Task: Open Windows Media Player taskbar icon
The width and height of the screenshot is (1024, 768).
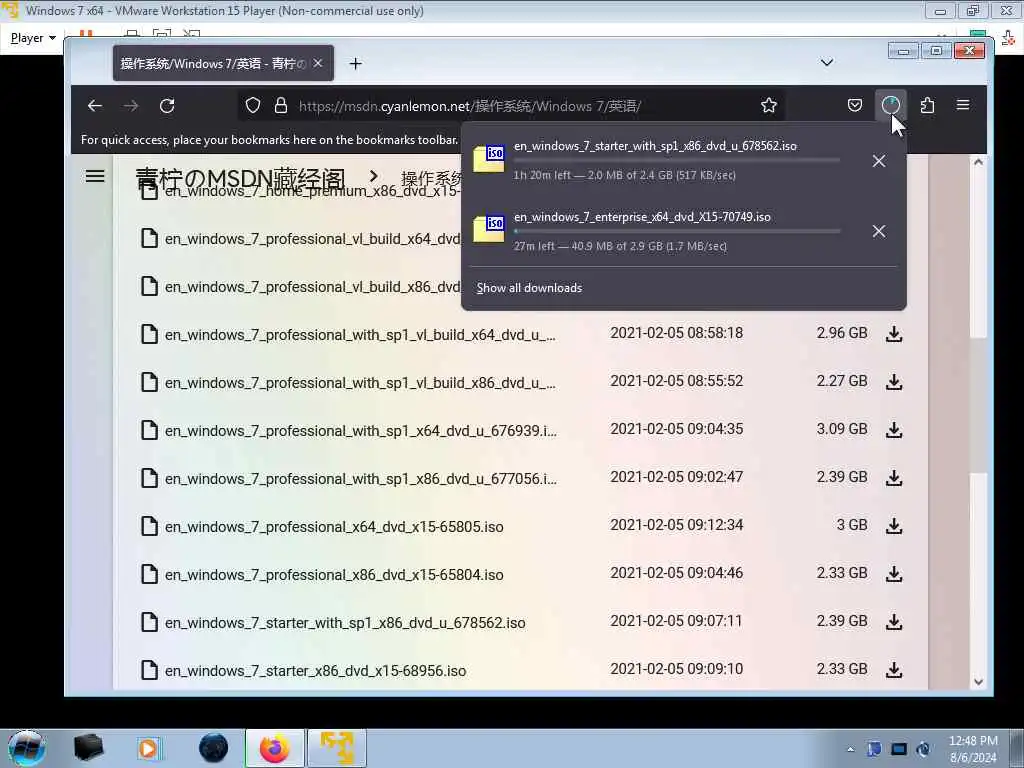Action: click(x=148, y=748)
